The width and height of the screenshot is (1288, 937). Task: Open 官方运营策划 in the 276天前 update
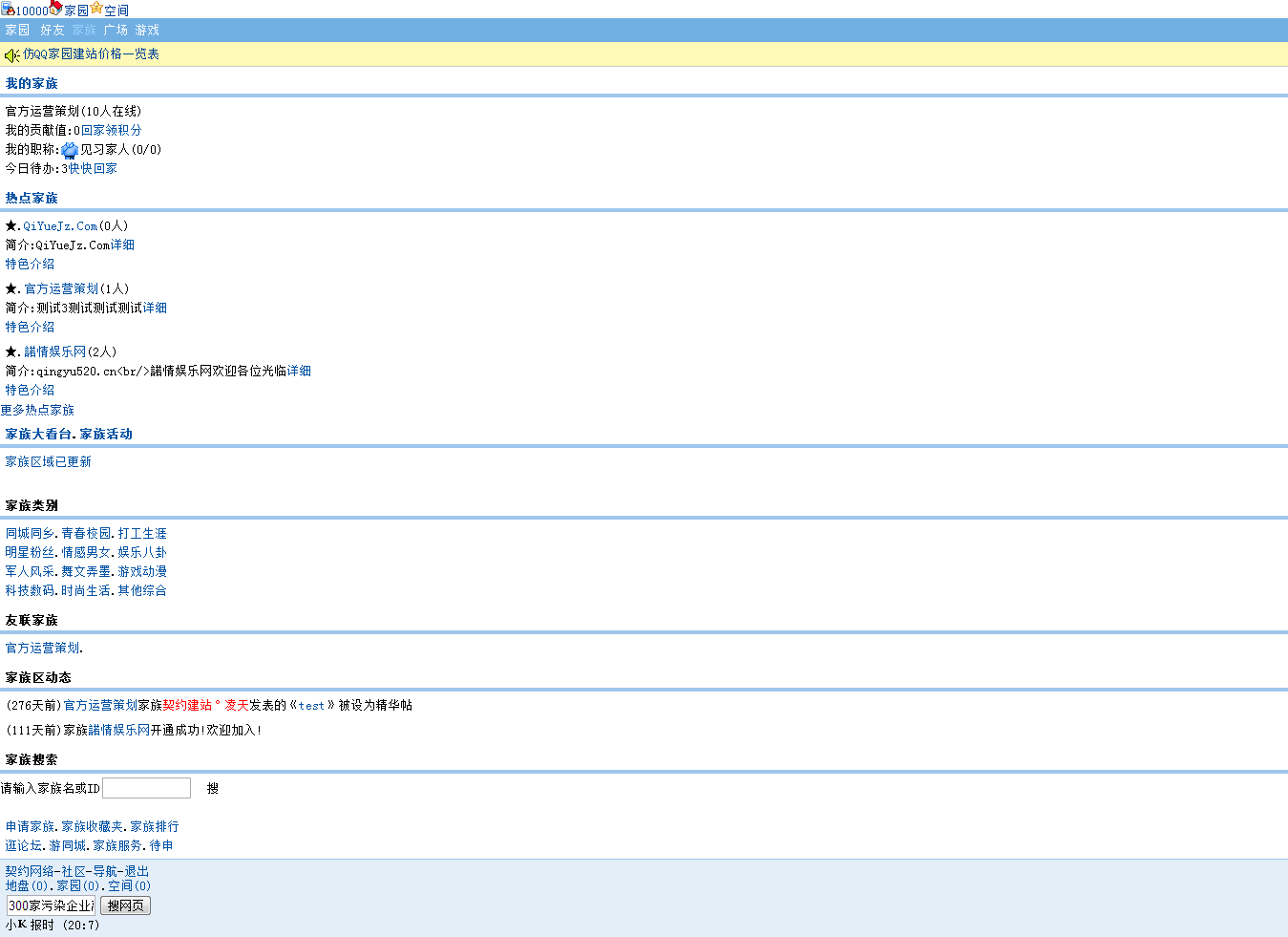[x=100, y=706]
